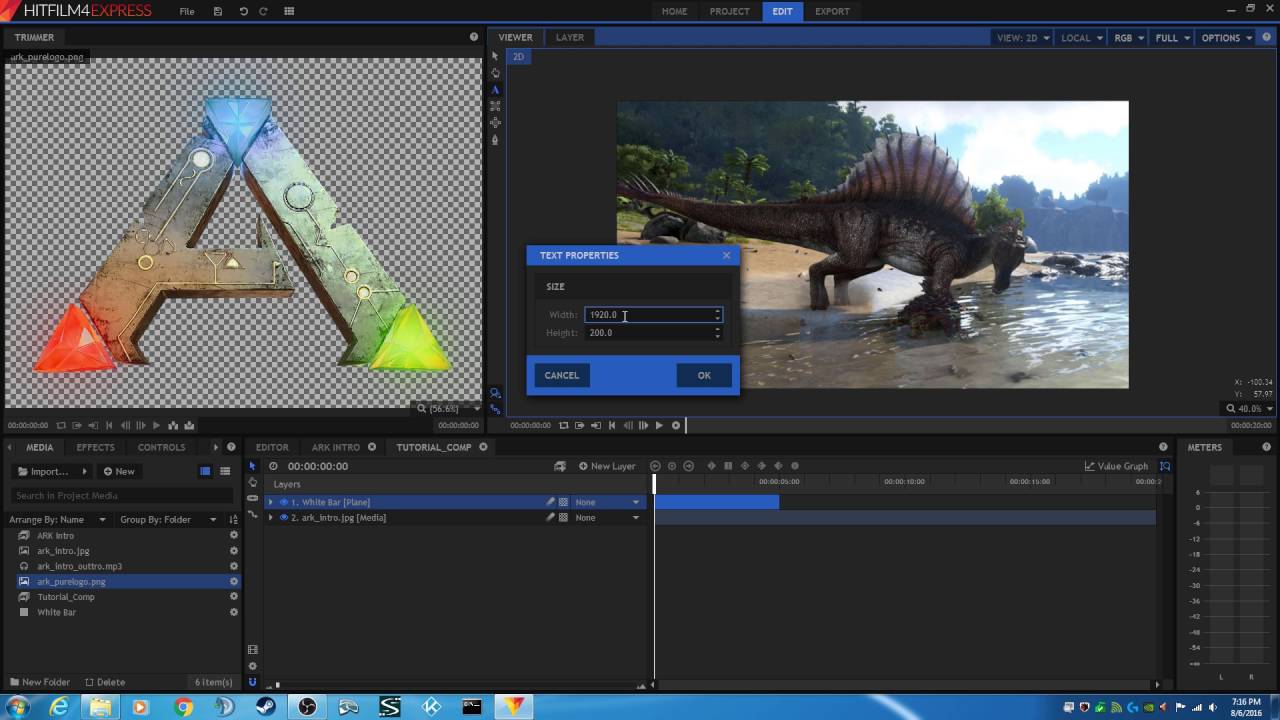The height and width of the screenshot is (720, 1280).
Task: Toggle transparency checker on White Bar layer
Action: click(x=563, y=502)
